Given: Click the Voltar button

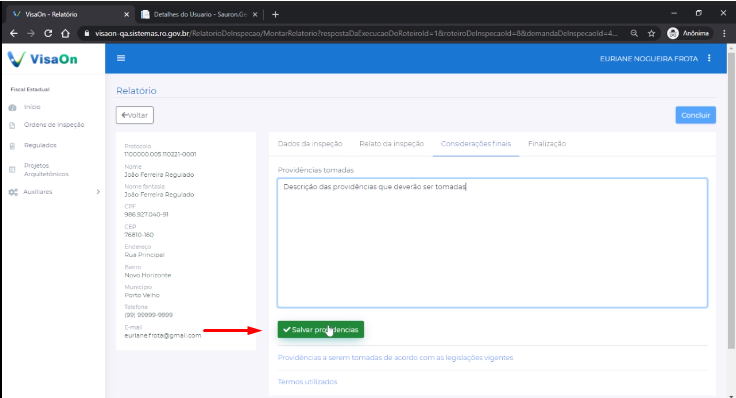Looking at the screenshot, I should 135,115.
